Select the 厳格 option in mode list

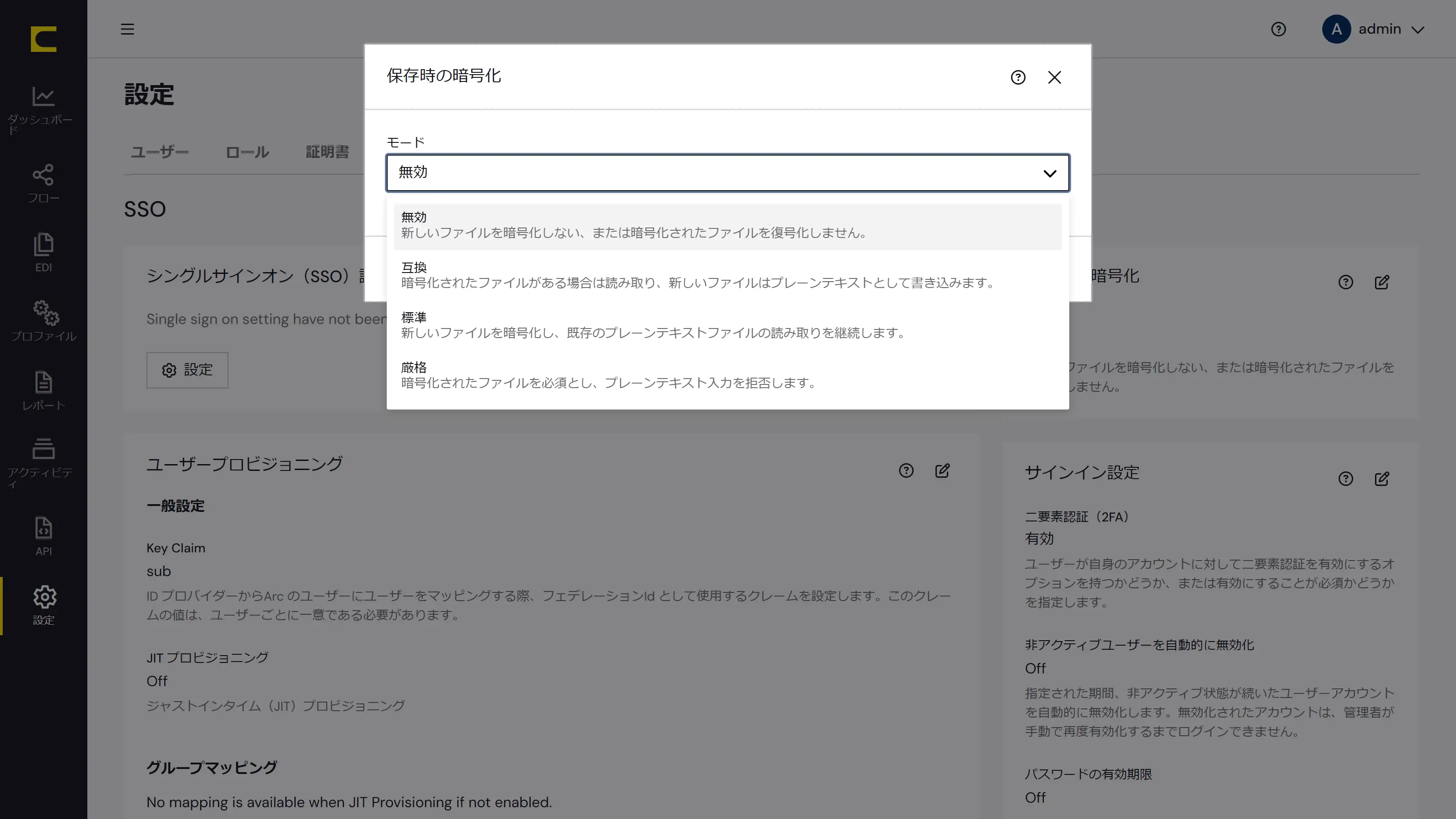728,375
